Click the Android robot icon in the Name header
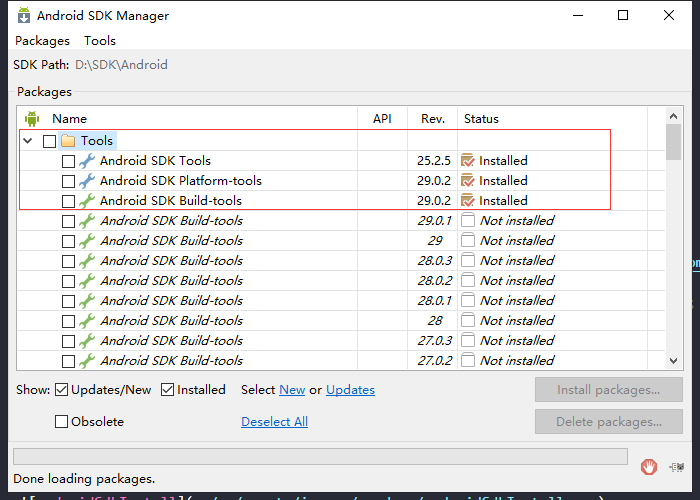The height and width of the screenshot is (500, 700). point(32,119)
